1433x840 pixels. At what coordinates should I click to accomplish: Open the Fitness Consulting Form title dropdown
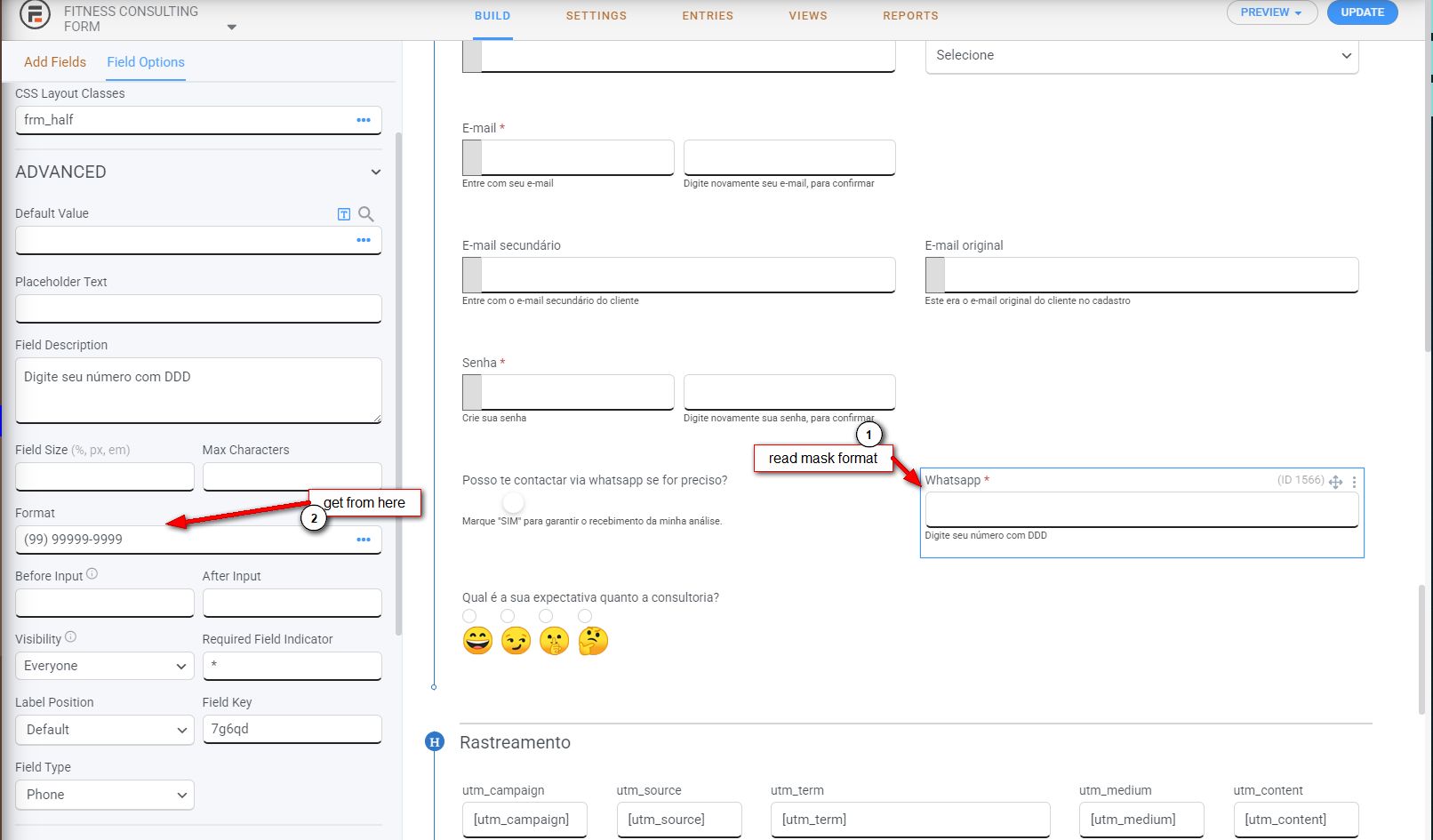[232, 28]
